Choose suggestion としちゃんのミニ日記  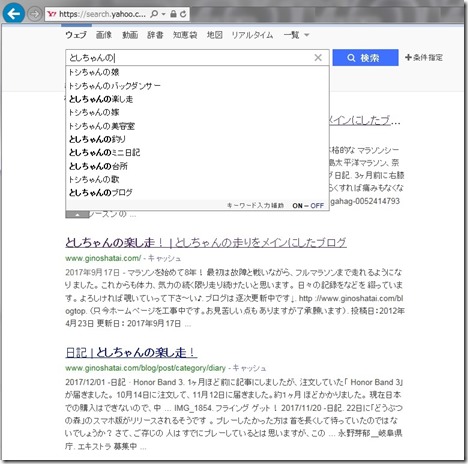click(x=197, y=152)
